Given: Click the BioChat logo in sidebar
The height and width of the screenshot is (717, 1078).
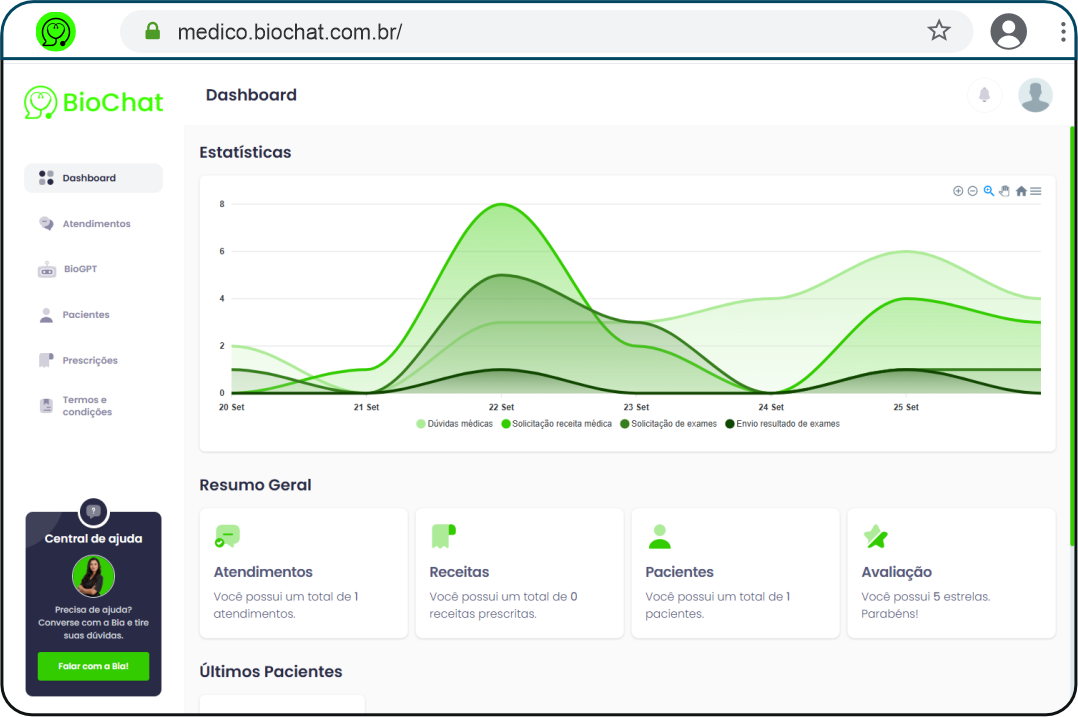Looking at the screenshot, I should (94, 102).
